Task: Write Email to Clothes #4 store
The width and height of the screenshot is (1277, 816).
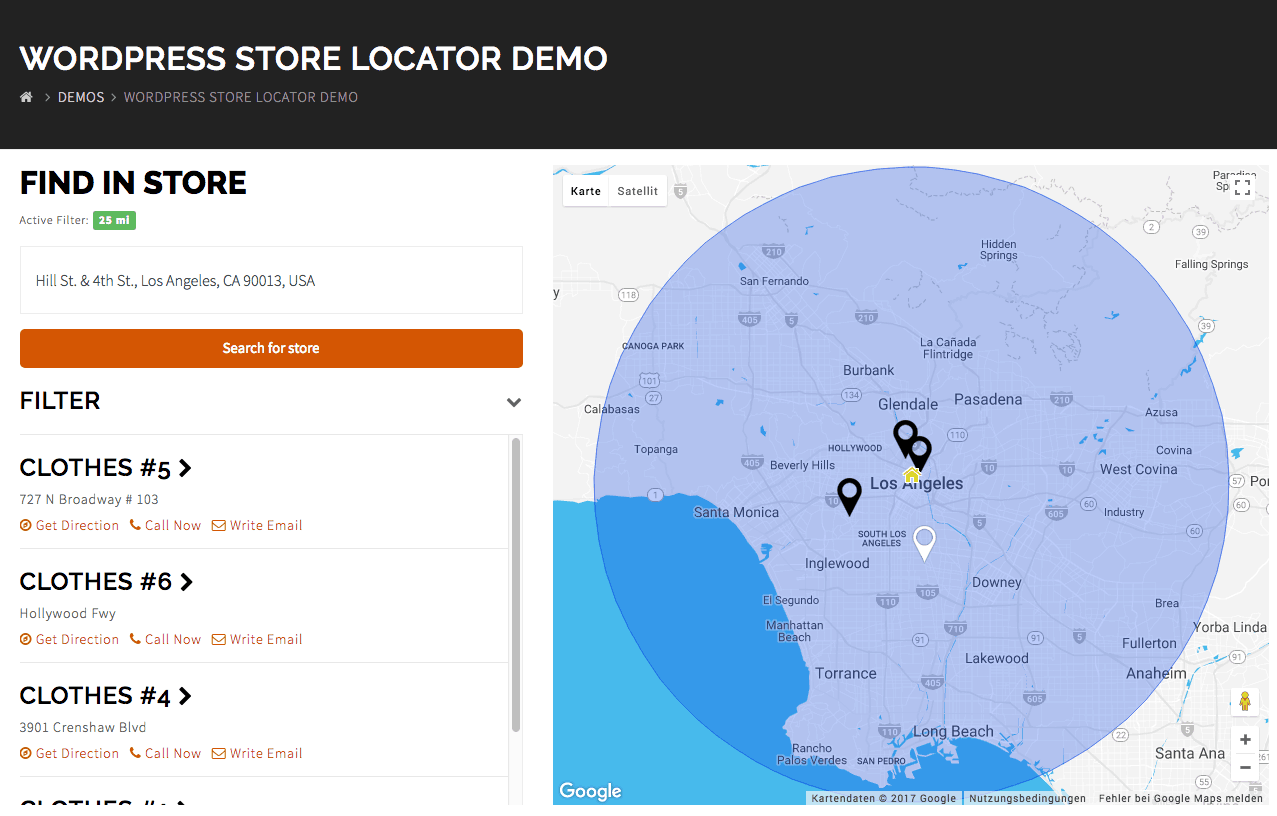Action: click(x=257, y=753)
